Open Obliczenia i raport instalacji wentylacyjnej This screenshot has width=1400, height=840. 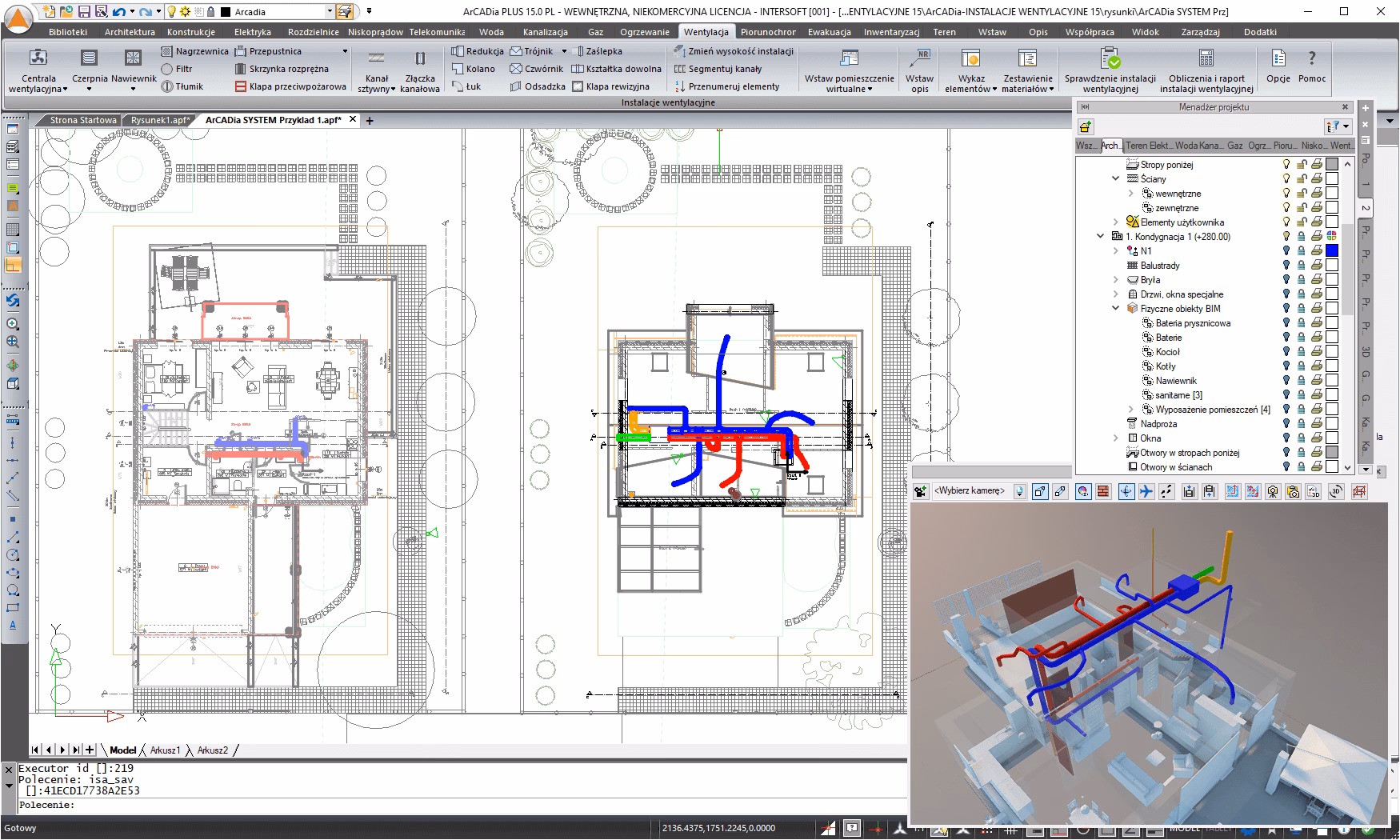point(1206,70)
